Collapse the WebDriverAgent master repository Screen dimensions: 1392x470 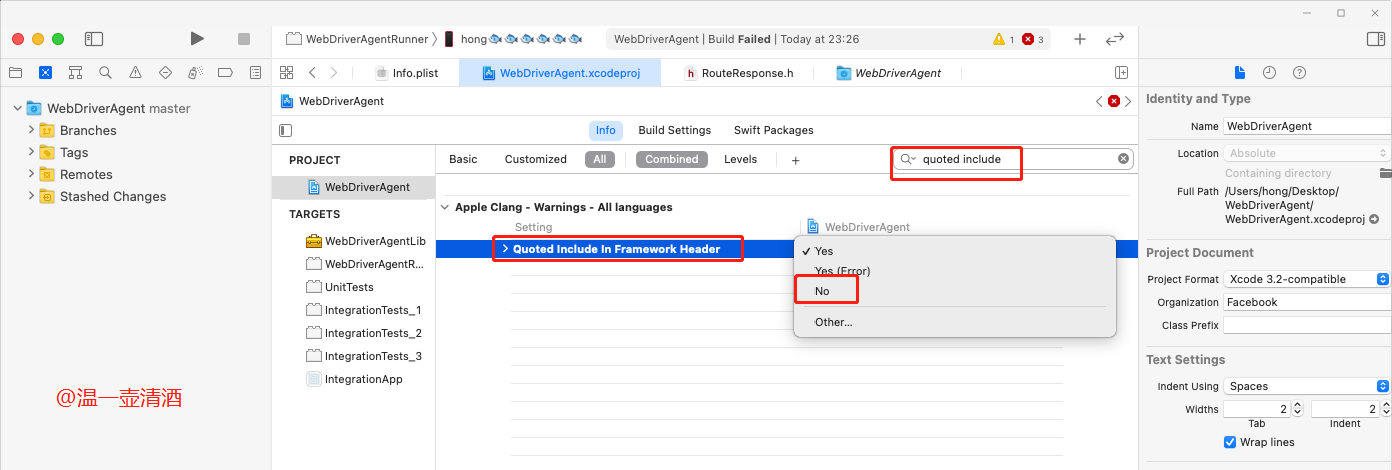tap(17, 108)
